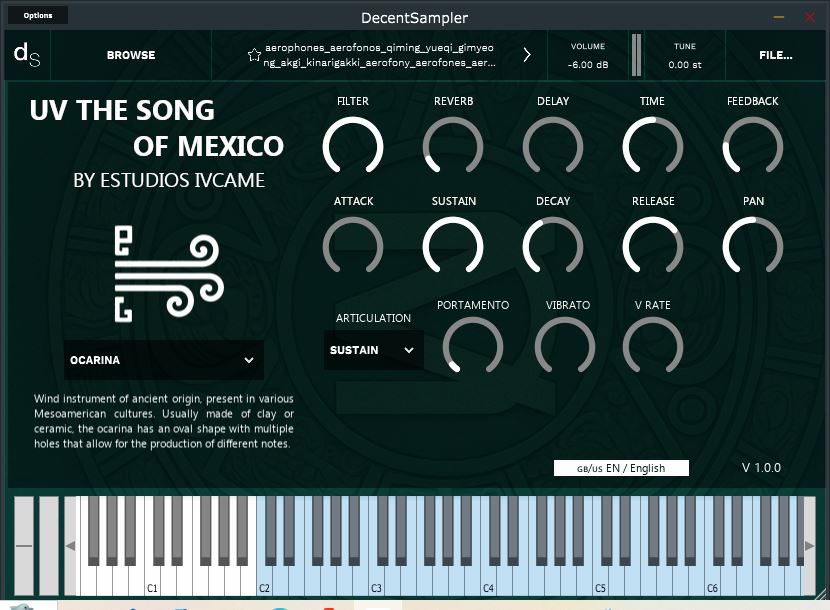Image resolution: width=830 pixels, height=610 pixels.
Task: Adjust the ATTACK knob
Action: tap(353, 247)
